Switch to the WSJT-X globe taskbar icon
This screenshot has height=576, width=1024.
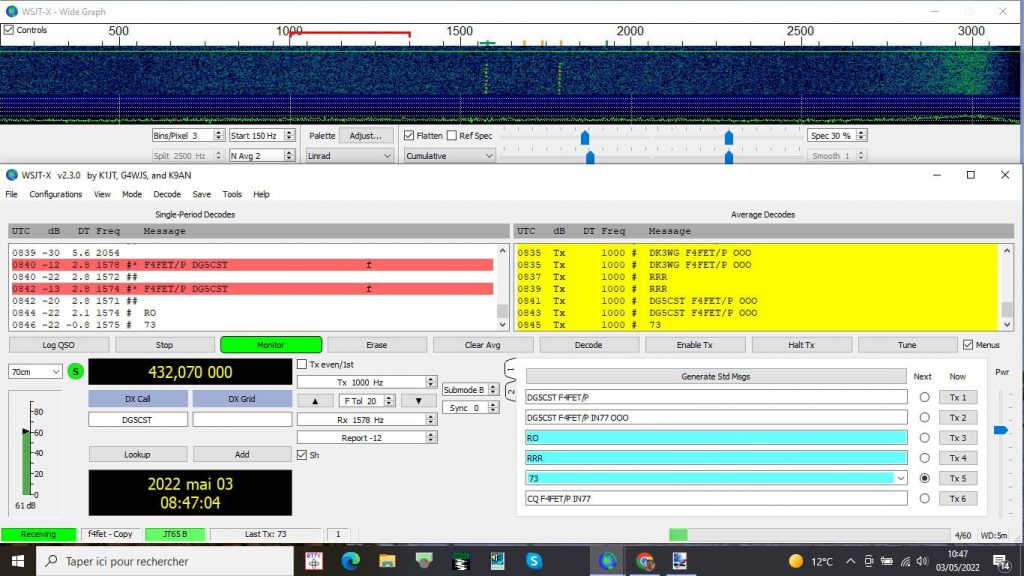pos(607,561)
